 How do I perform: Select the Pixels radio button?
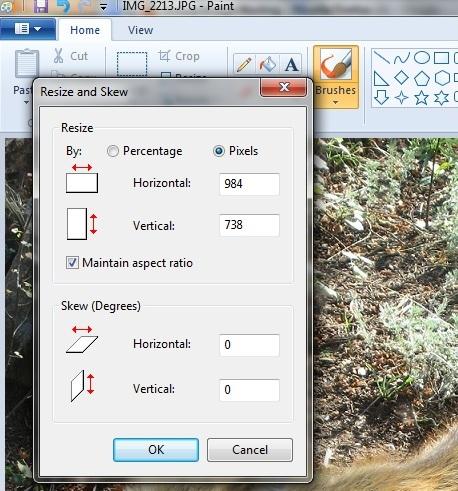[219, 151]
